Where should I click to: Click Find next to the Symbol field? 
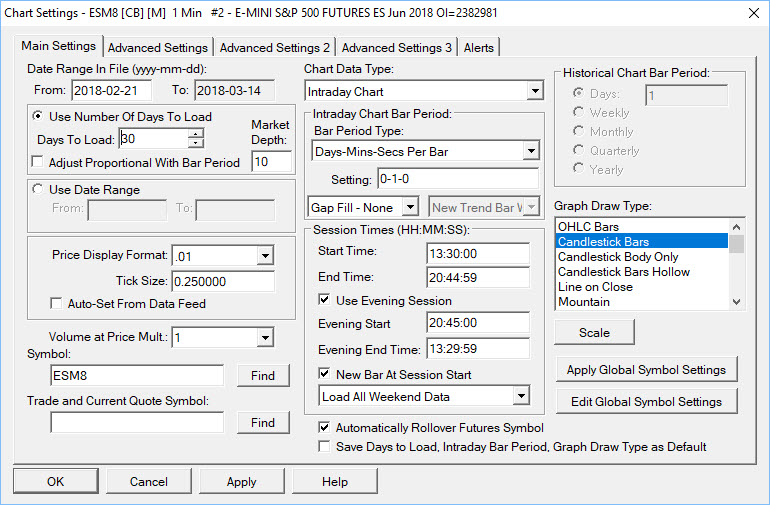point(263,376)
